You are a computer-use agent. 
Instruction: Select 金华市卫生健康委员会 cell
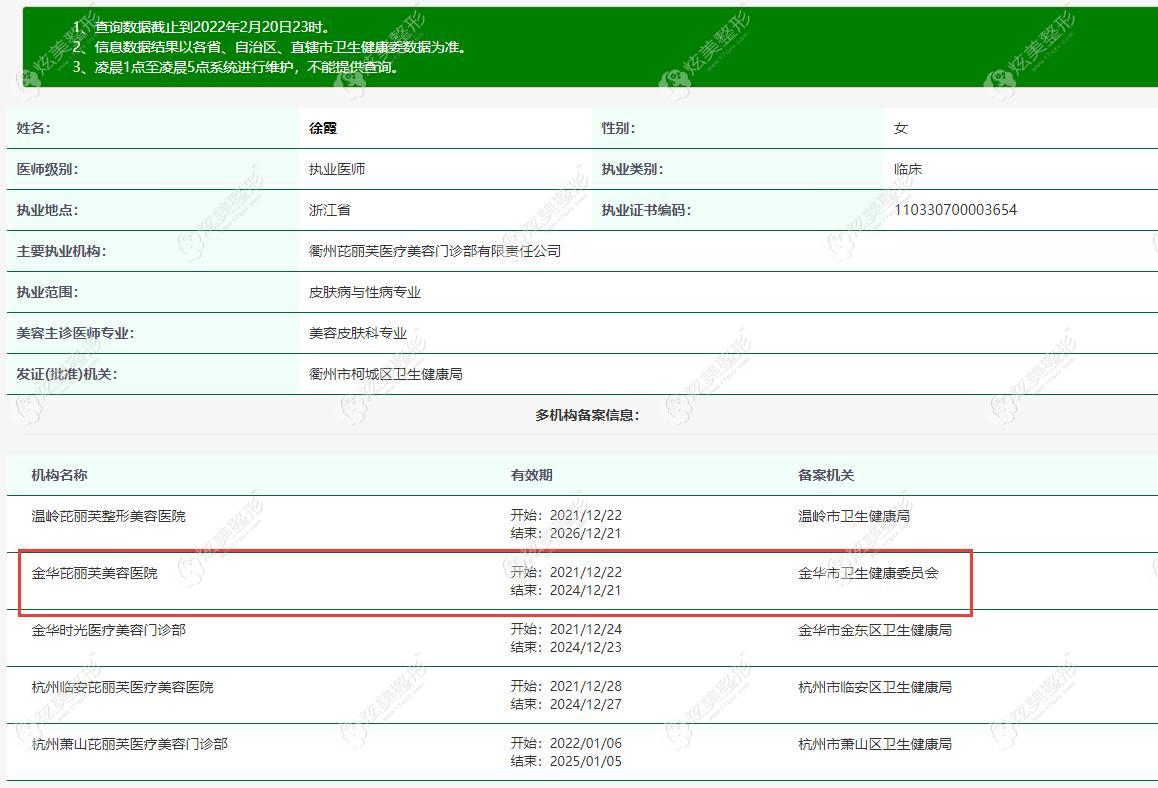[868, 573]
